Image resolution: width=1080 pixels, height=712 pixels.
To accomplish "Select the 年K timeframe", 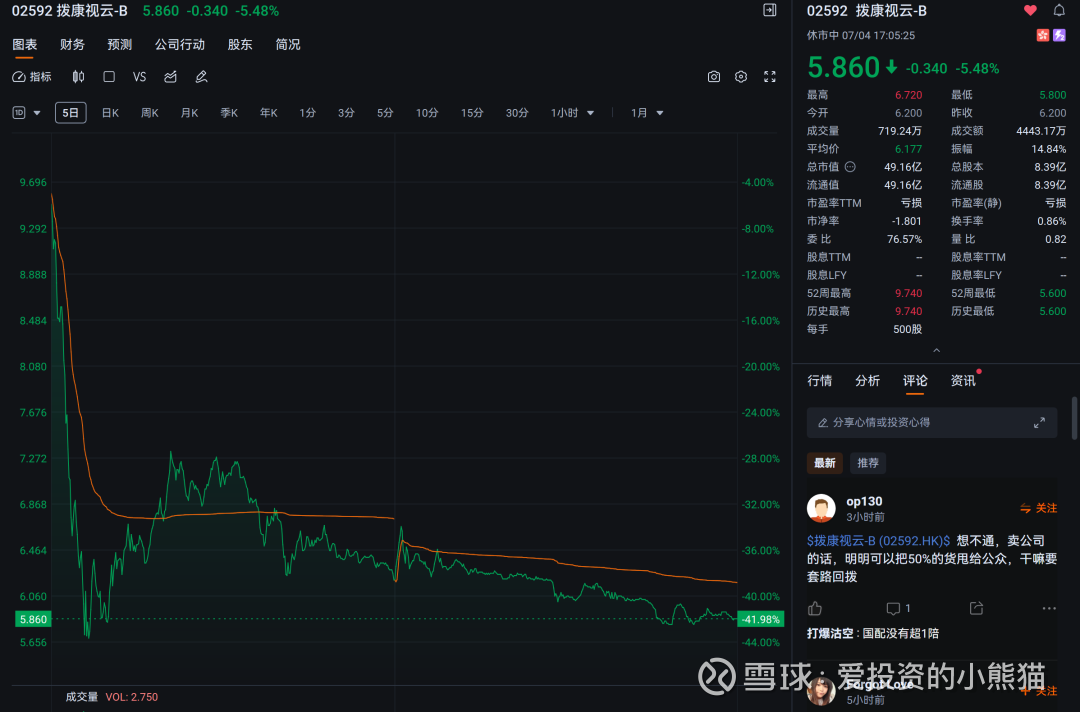I will point(269,113).
